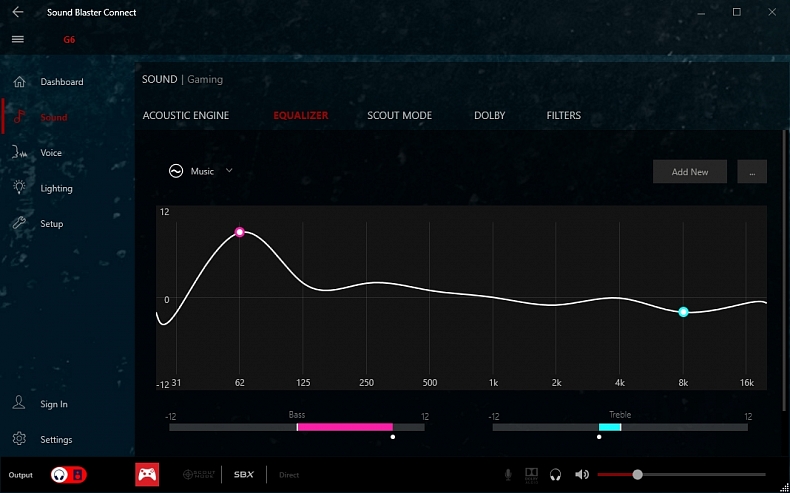Open the hamburger navigation menu
This screenshot has width=790, height=493.
(18, 39)
